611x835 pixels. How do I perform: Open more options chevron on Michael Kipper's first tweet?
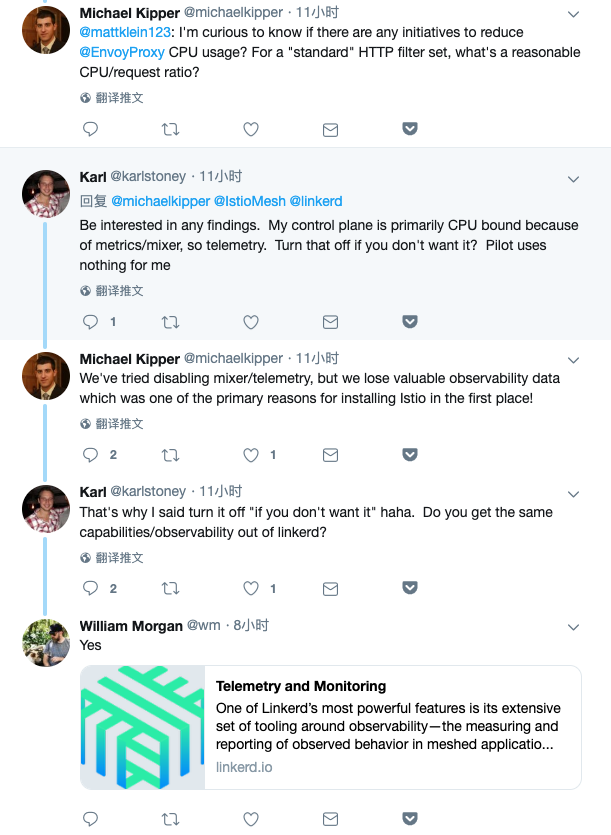click(x=573, y=15)
